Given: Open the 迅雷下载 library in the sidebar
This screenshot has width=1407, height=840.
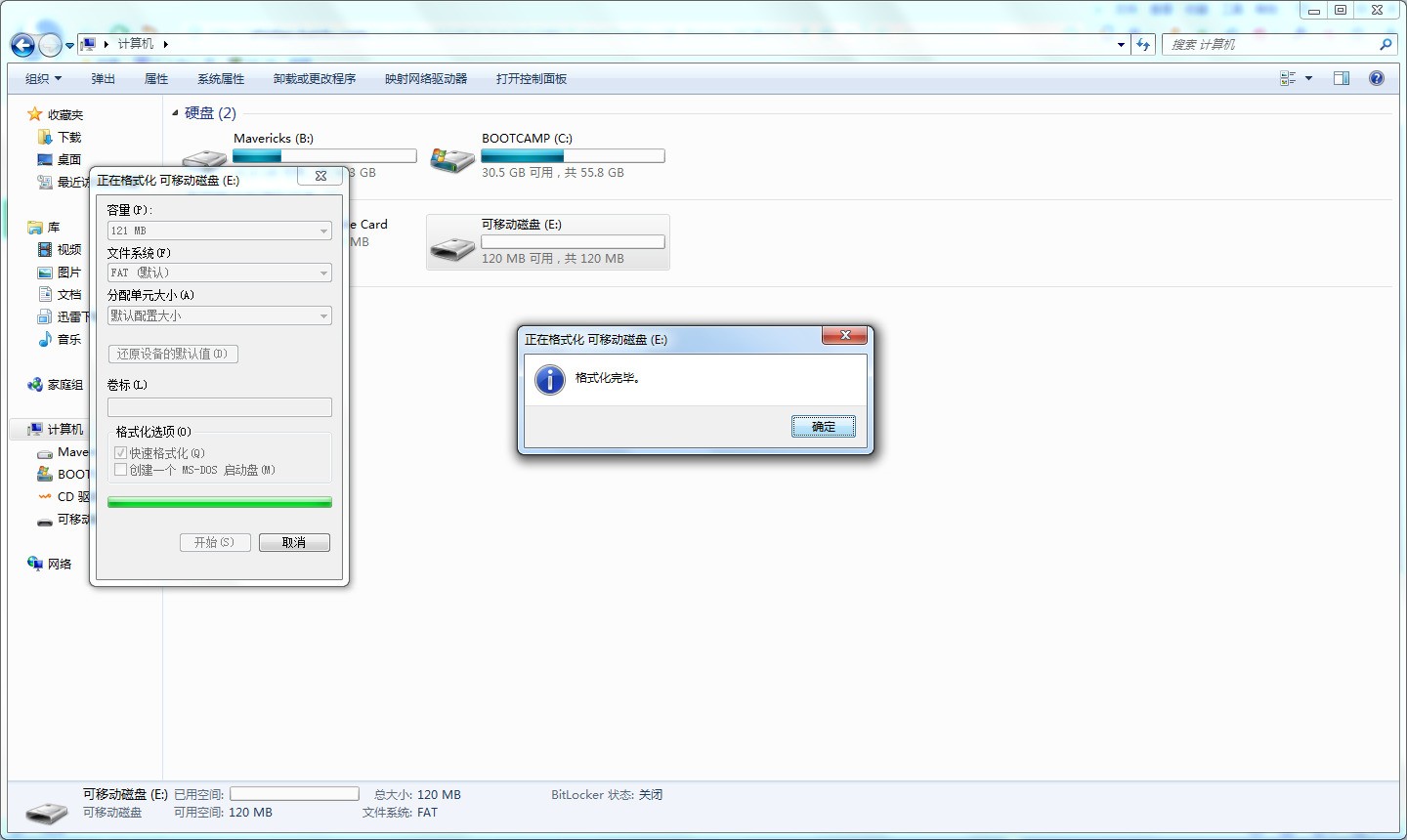Looking at the screenshot, I should click(63, 317).
